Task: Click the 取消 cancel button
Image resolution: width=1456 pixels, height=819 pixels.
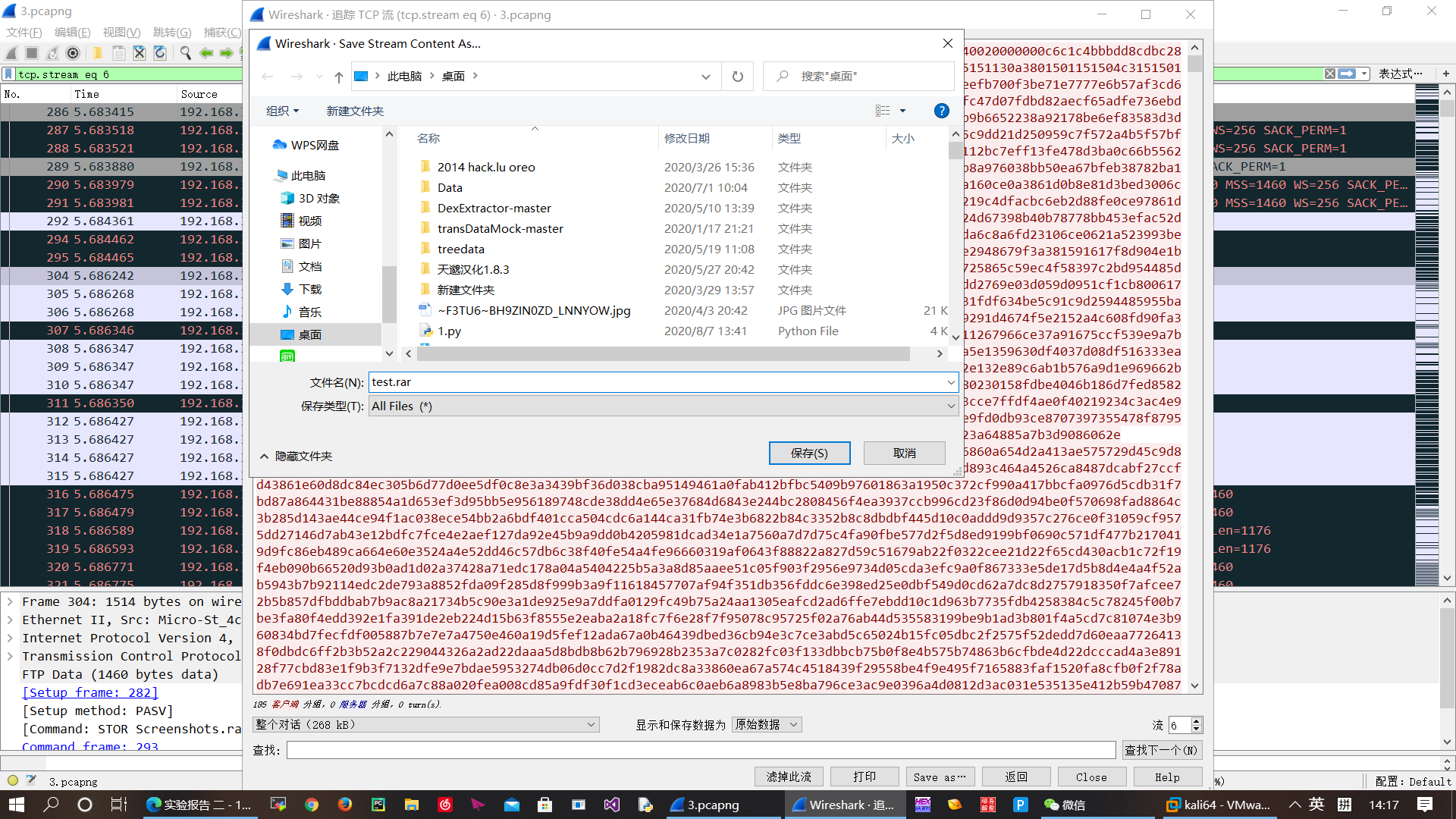Action: click(x=904, y=453)
